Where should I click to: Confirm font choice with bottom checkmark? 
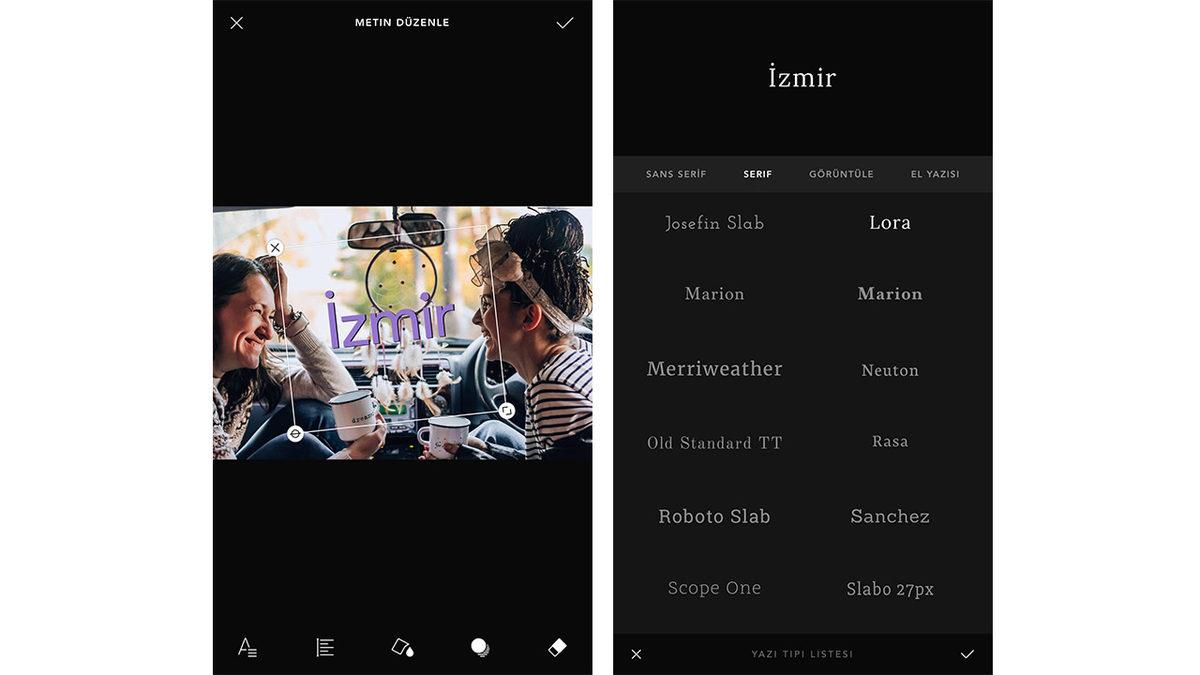point(967,654)
